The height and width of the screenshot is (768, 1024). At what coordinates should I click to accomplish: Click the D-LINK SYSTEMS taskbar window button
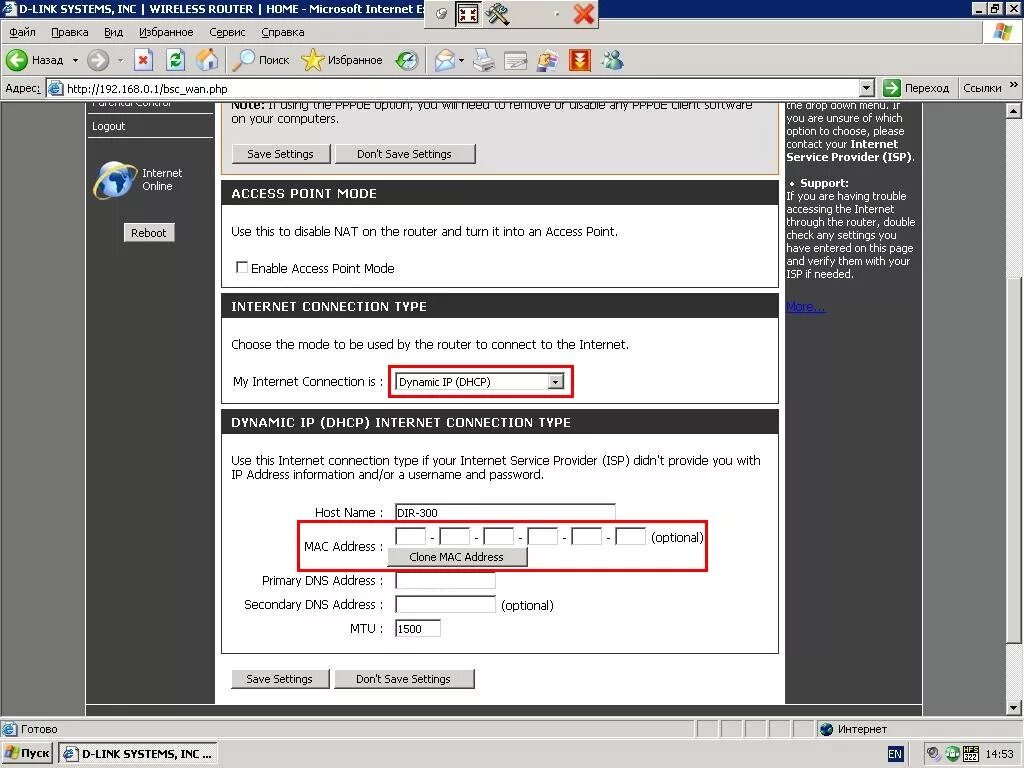[x=138, y=754]
